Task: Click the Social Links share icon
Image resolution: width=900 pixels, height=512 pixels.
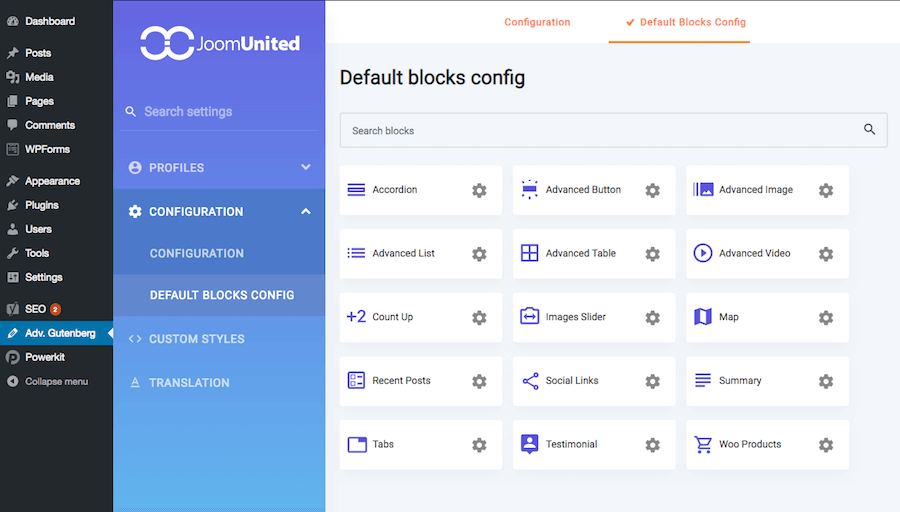Action: (530, 381)
